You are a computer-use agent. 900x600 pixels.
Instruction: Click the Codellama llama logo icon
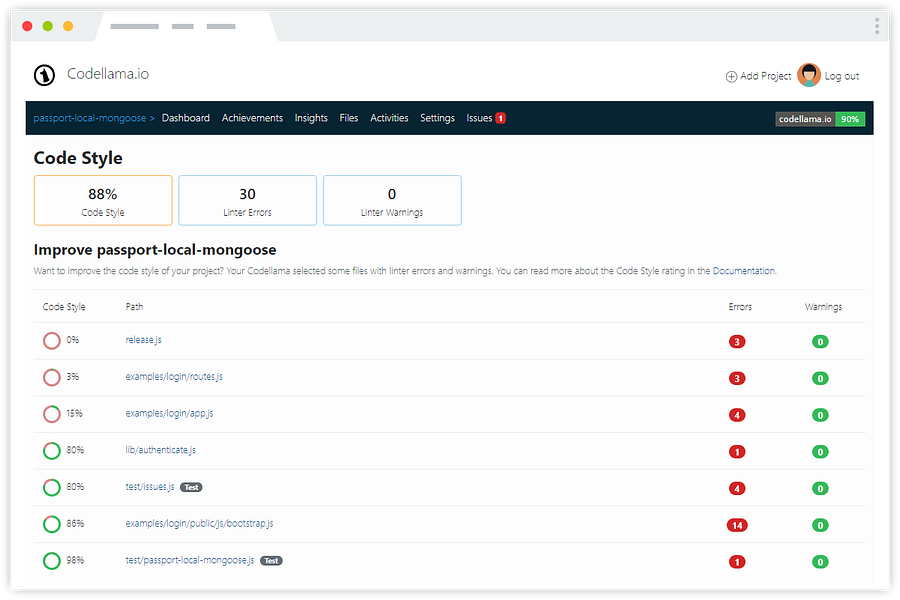pos(44,75)
